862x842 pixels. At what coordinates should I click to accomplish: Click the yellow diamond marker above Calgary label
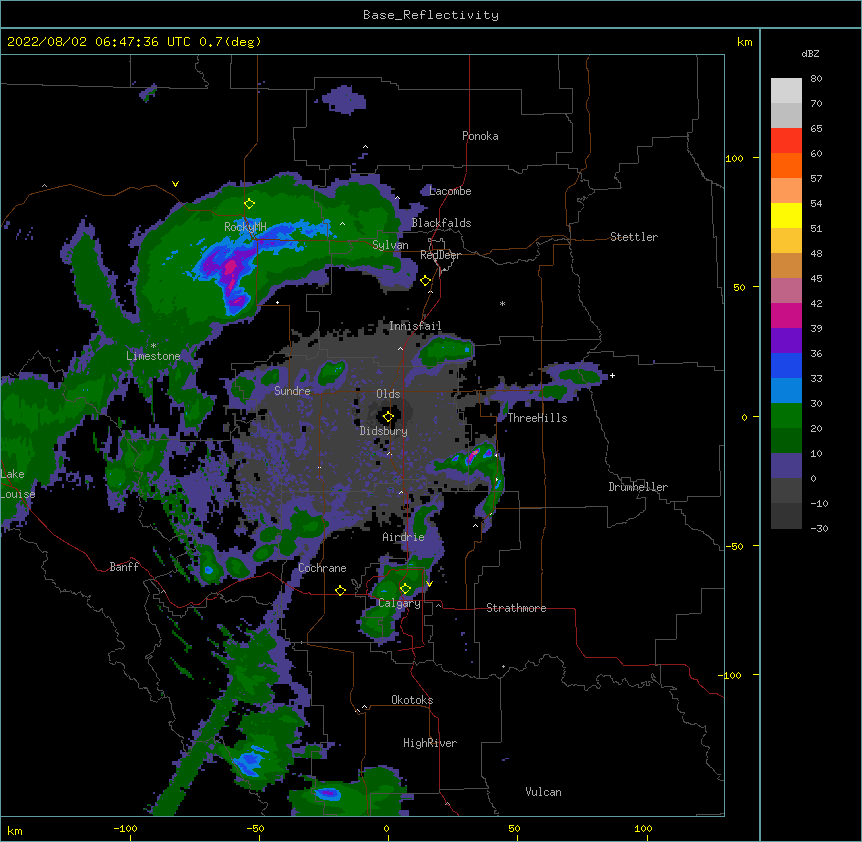405,589
